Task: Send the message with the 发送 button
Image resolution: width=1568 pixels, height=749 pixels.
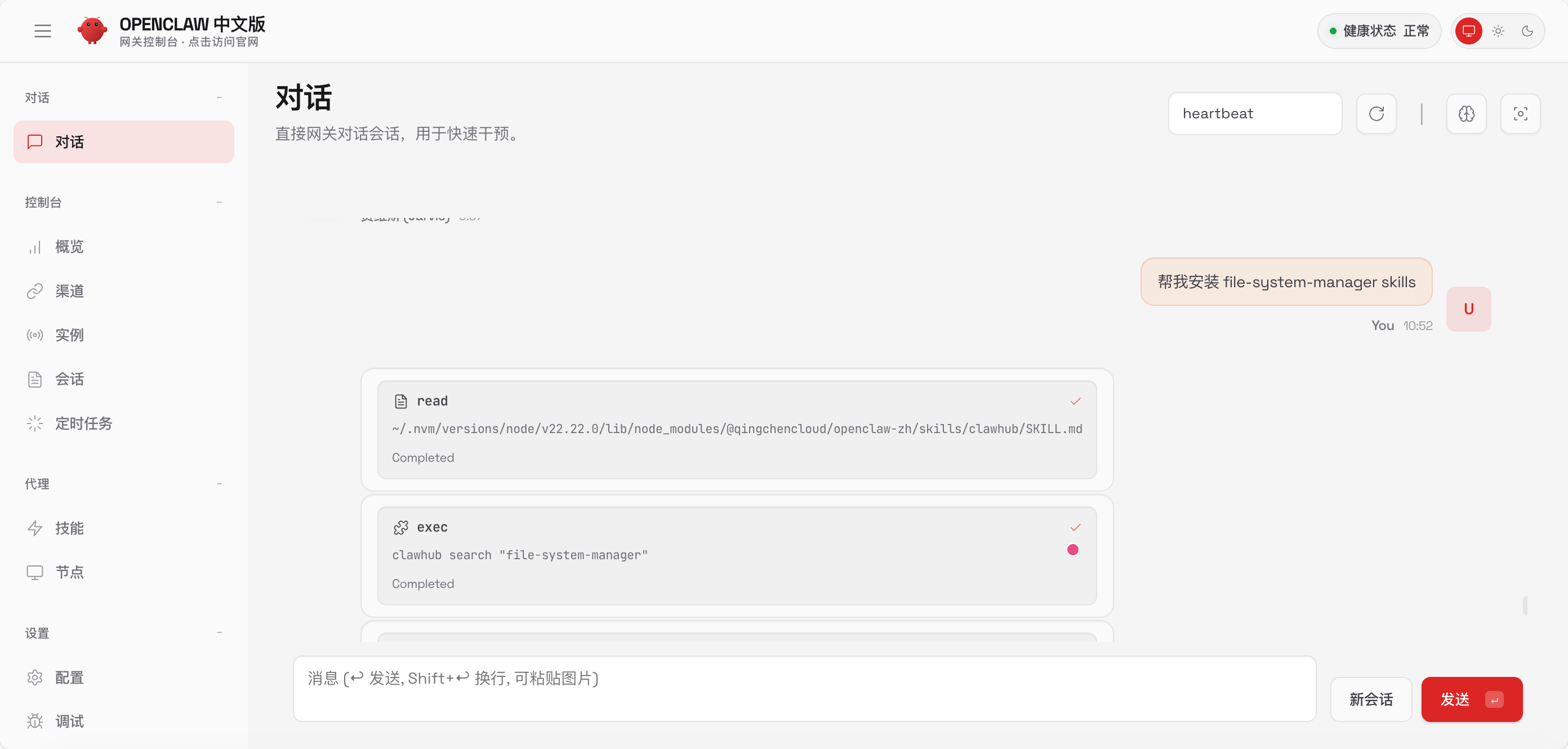Action: coord(1471,699)
